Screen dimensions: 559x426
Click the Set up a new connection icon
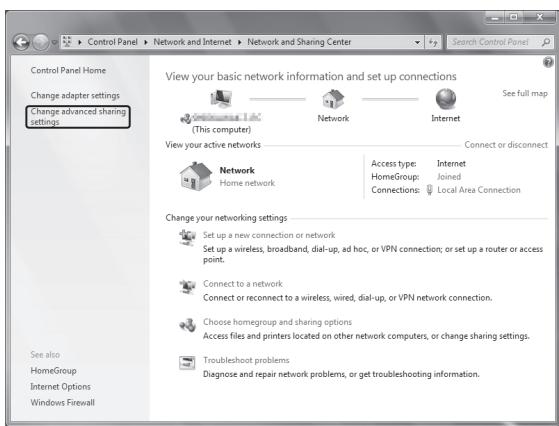(x=188, y=237)
